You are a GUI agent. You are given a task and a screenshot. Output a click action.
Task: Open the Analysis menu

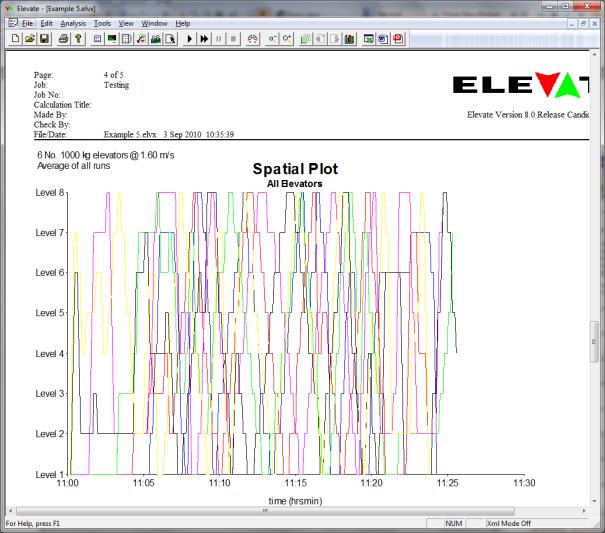[x=73, y=22]
